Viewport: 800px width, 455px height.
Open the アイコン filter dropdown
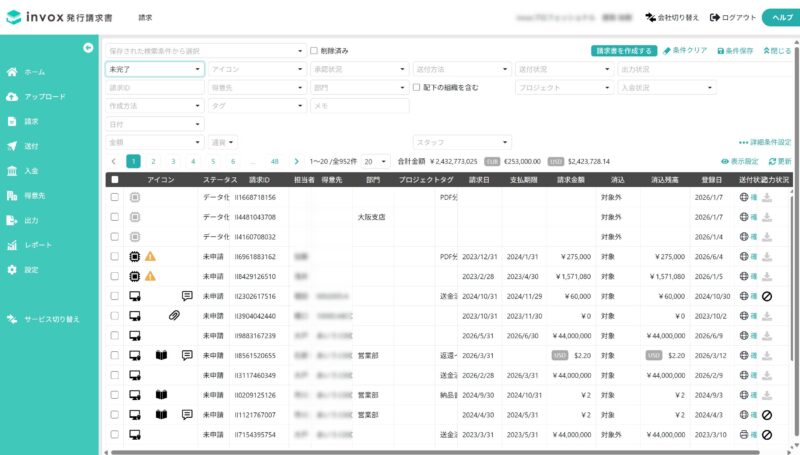tap(257, 69)
